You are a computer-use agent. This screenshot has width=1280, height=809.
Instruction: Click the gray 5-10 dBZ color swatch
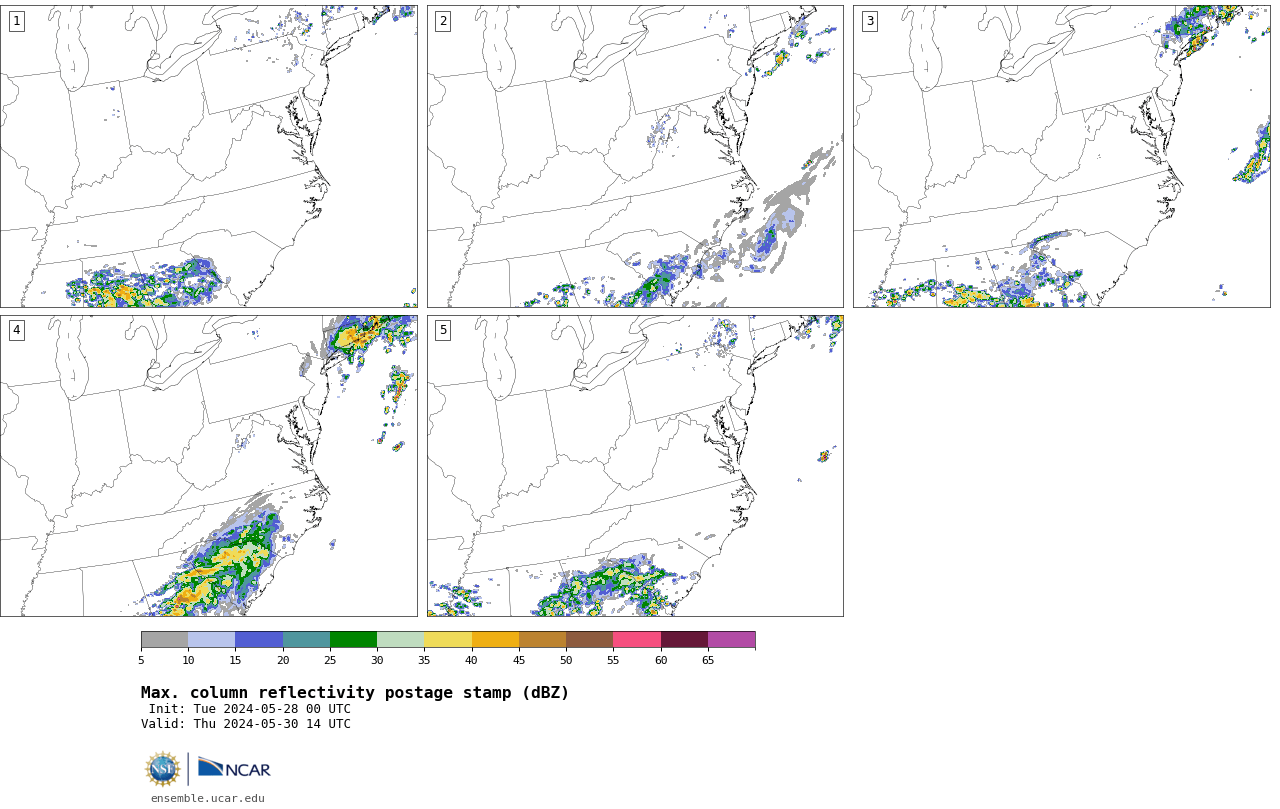tap(164, 640)
